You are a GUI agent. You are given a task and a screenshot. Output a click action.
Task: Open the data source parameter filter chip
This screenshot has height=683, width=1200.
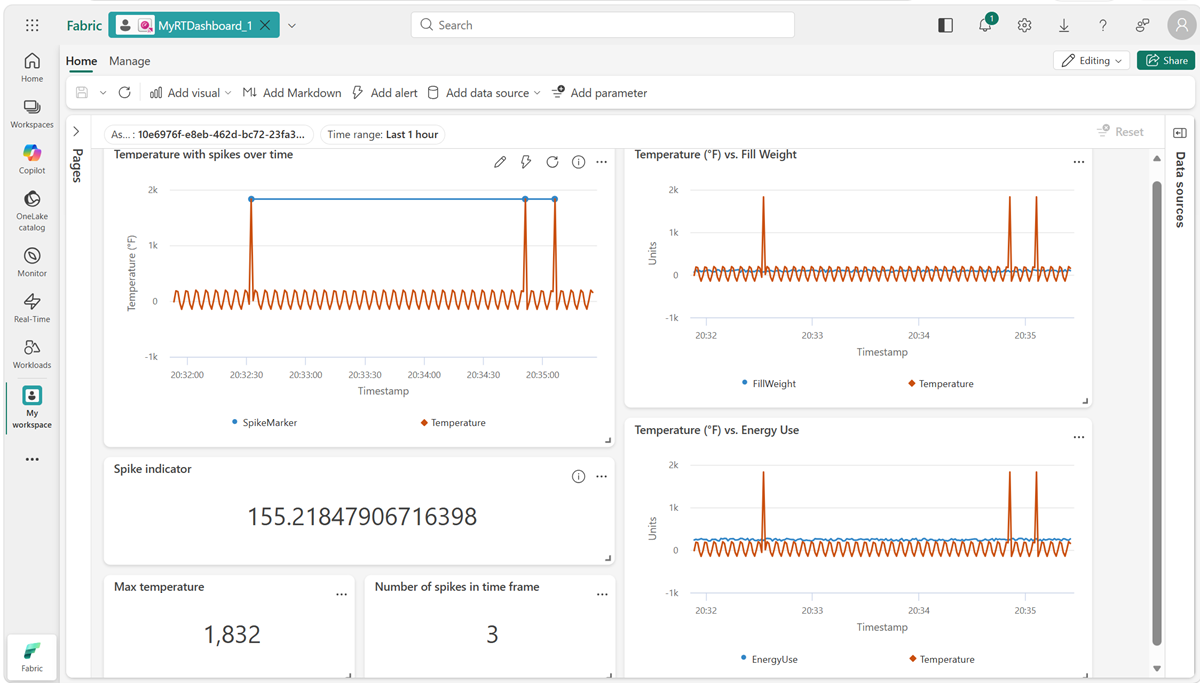(x=209, y=134)
